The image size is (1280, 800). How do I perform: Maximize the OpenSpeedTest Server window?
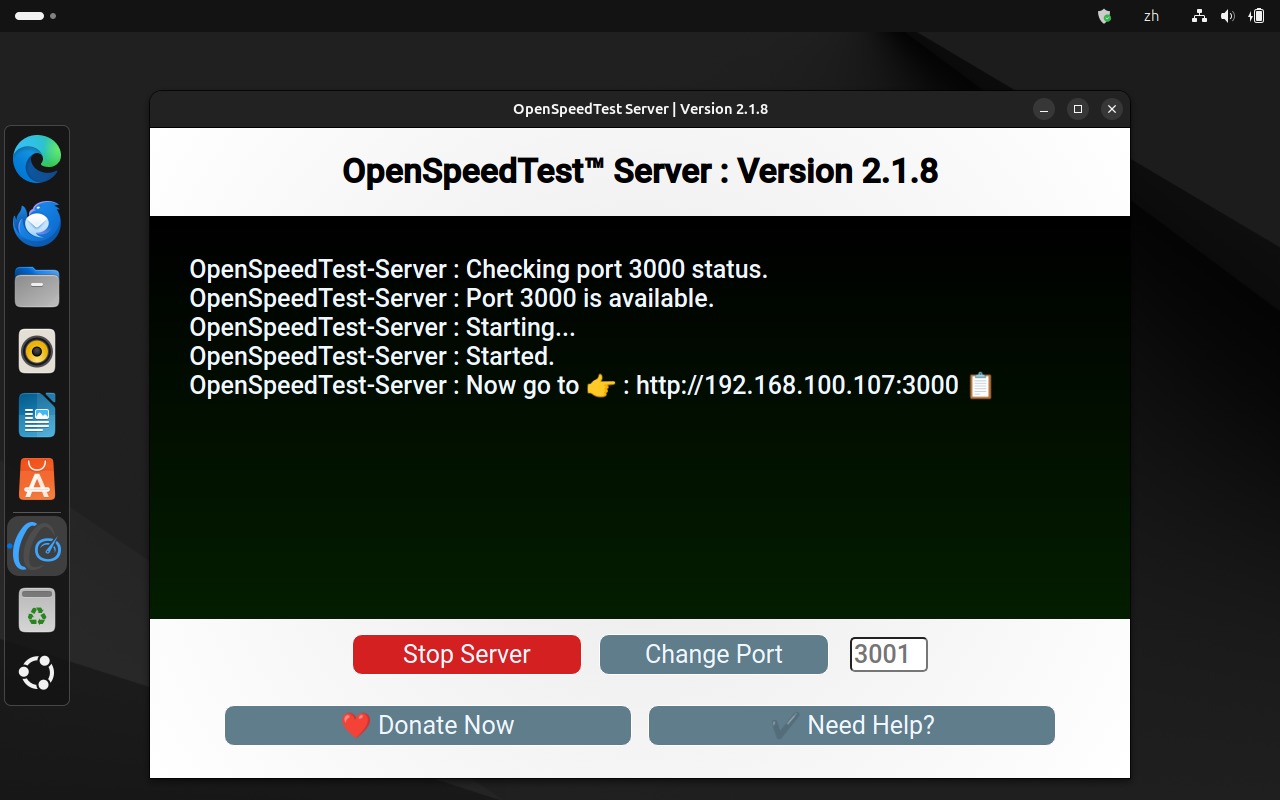pos(1077,109)
